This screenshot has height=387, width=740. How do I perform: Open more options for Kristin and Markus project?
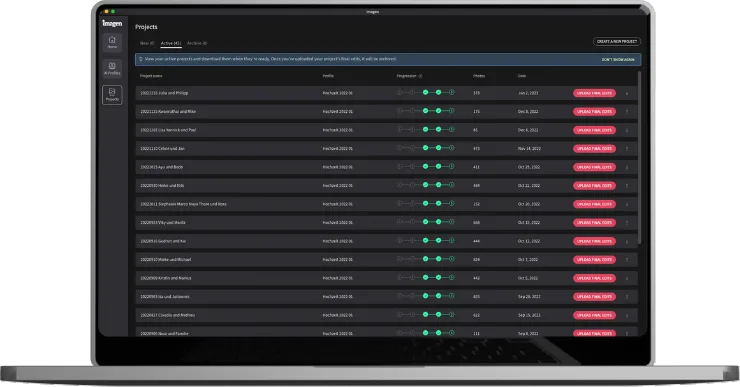[627, 278]
